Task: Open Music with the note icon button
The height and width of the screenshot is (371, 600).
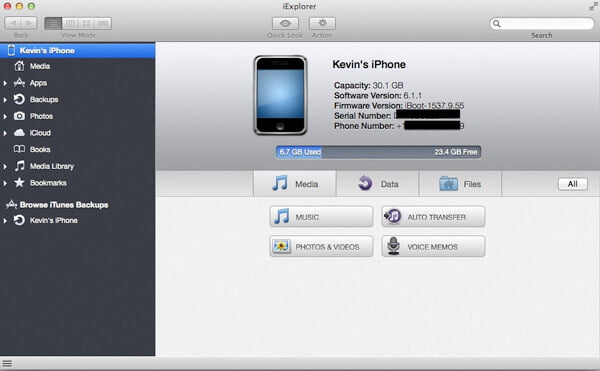Action: click(x=321, y=216)
